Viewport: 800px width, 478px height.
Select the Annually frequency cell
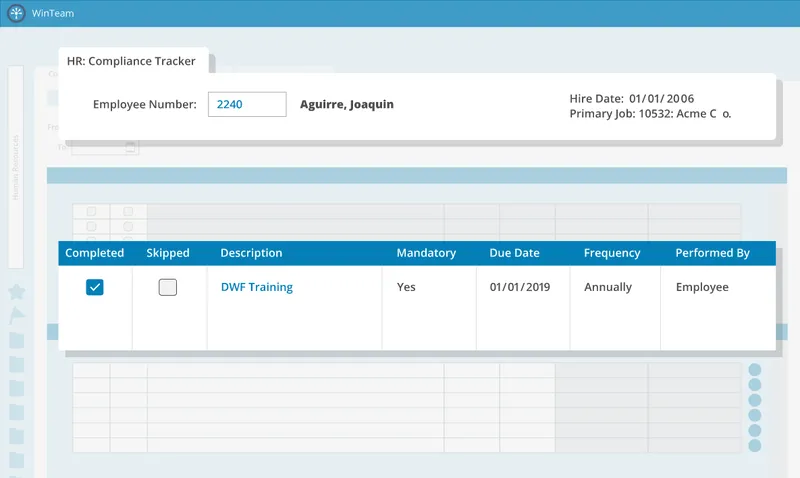(608, 287)
